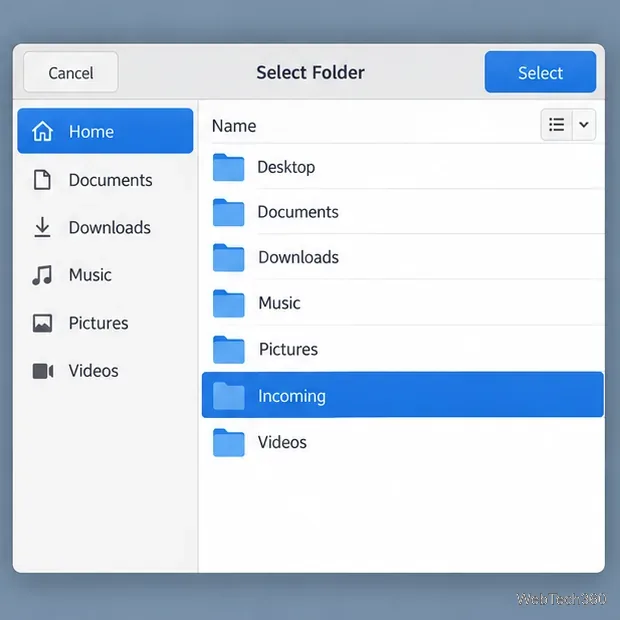Click the Music folder icon in list
Viewport: 620px width, 620px height.
point(229,303)
